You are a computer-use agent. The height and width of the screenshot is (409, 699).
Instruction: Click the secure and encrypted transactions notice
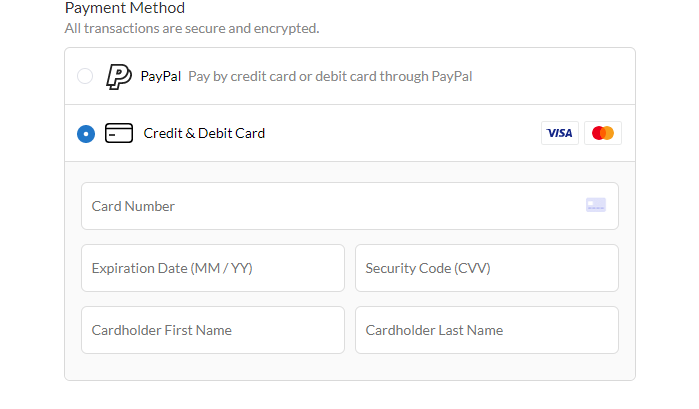[192, 28]
